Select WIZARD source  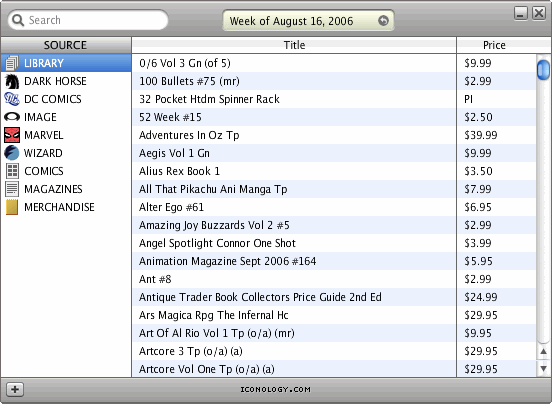click(66, 153)
